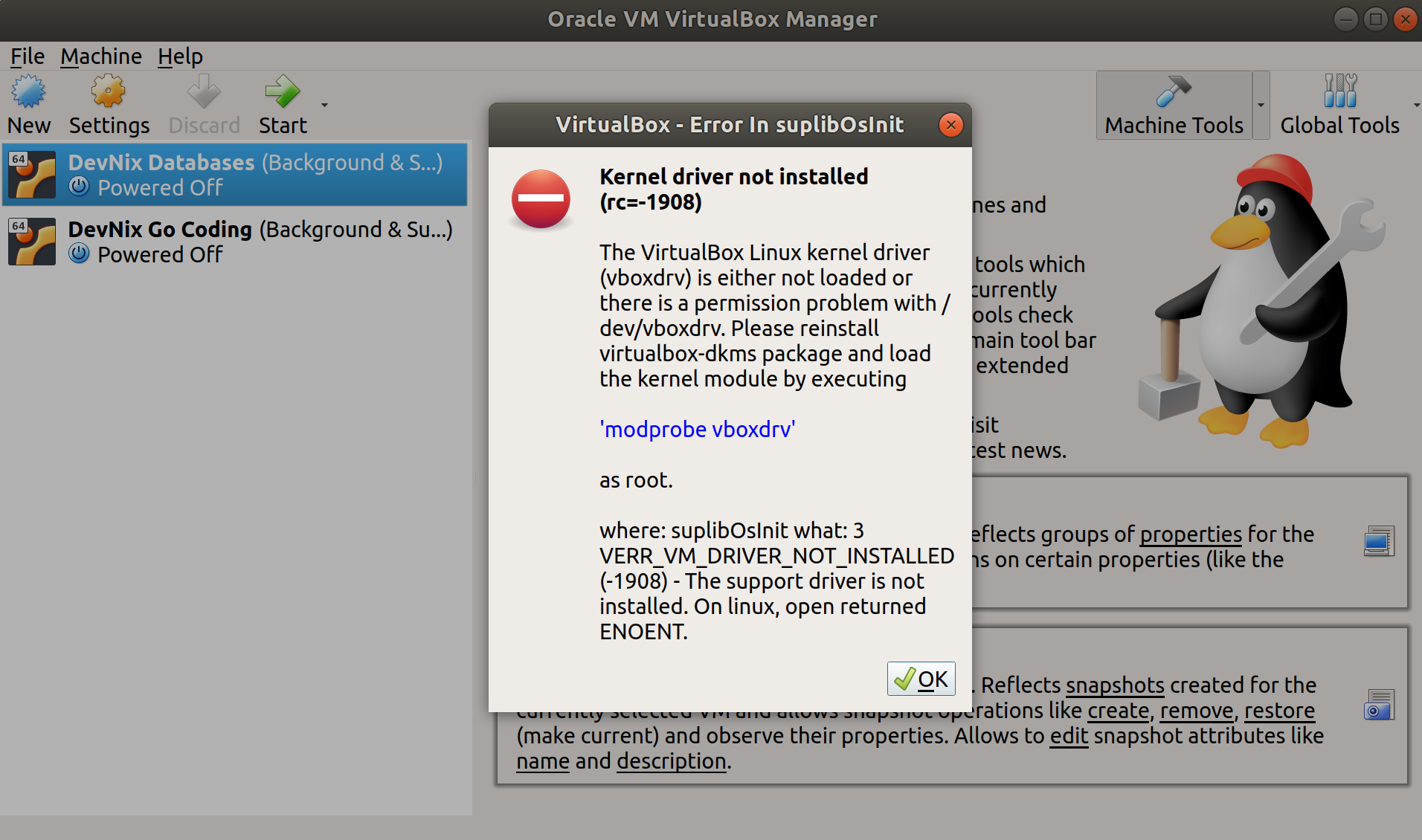Open the Help menu
The height and width of the screenshot is (840, 1422).
click(x=180, y=56)
